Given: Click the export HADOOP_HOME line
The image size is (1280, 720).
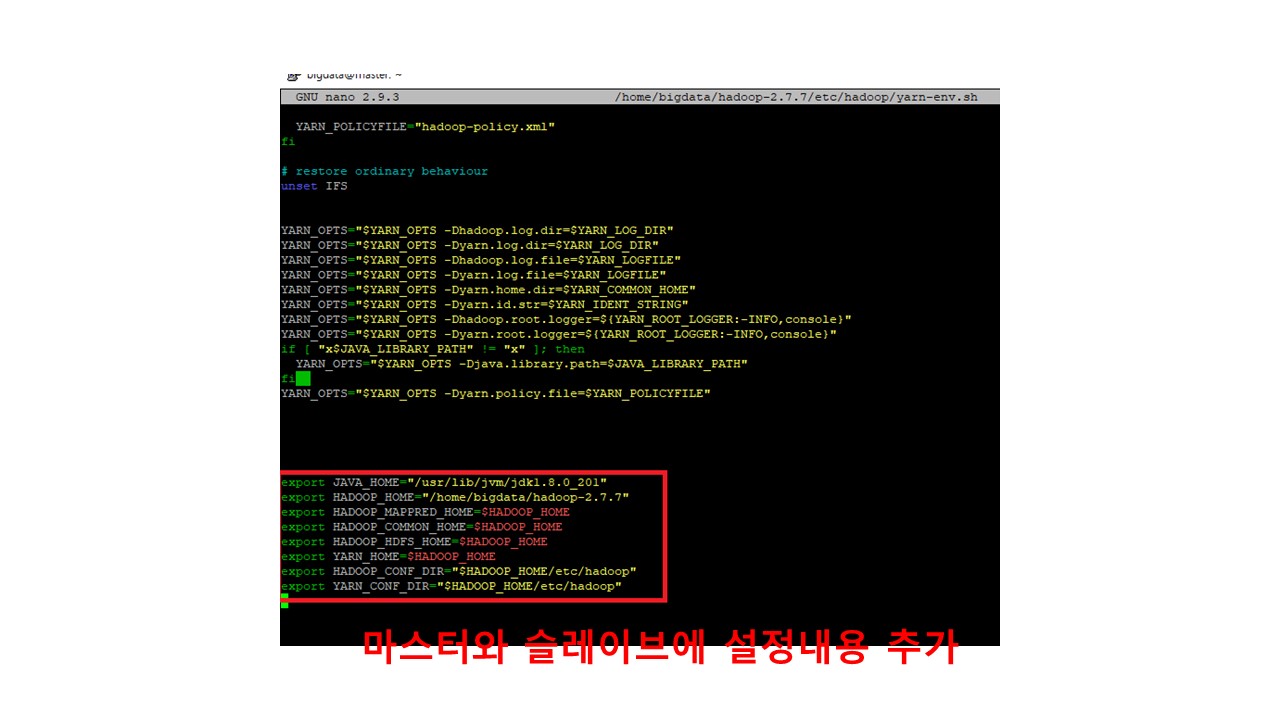Looking at the screenshot, I should 455,497.
